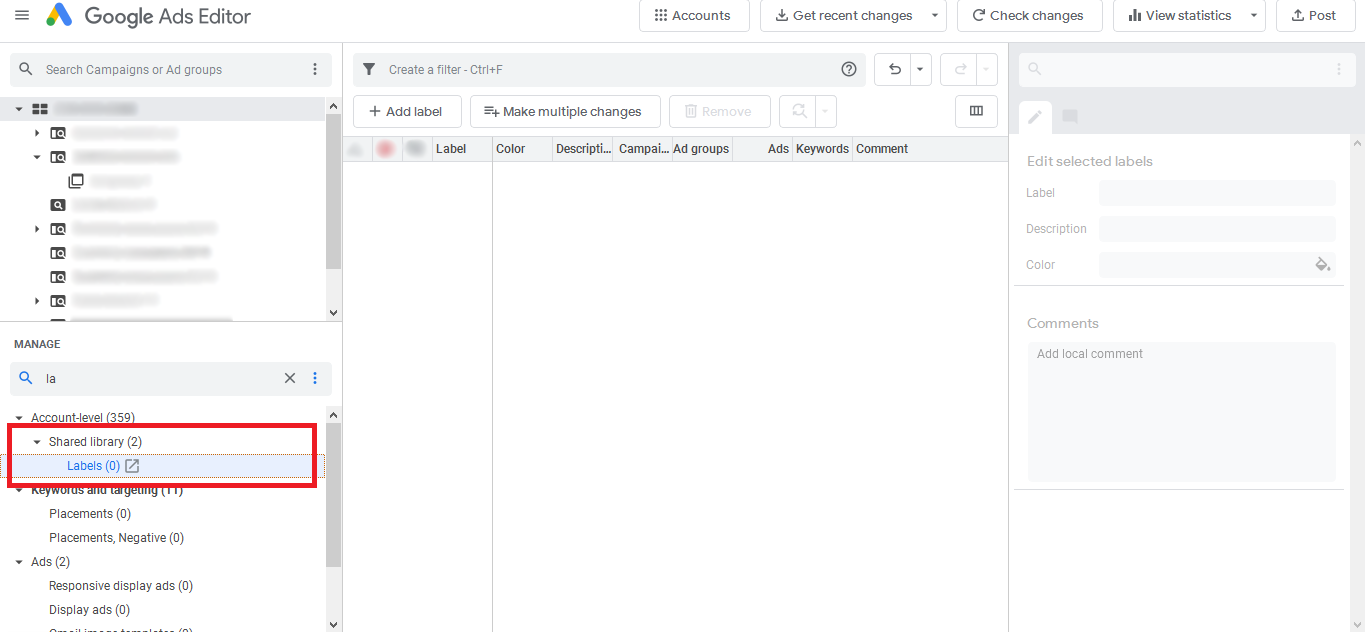1365x632 pixels.
Task: Click the Redo arrow button
Action: [x=961, y=70]
